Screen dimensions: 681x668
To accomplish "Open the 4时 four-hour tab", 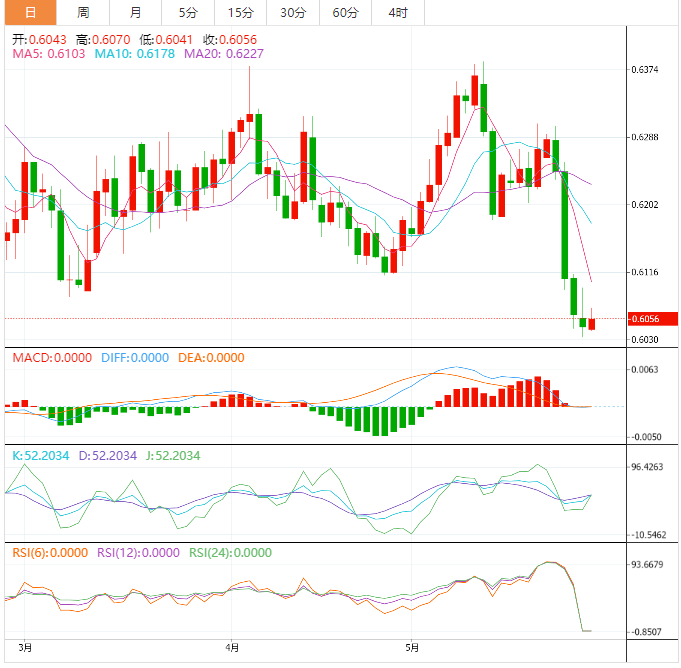I will pos(397,13).
